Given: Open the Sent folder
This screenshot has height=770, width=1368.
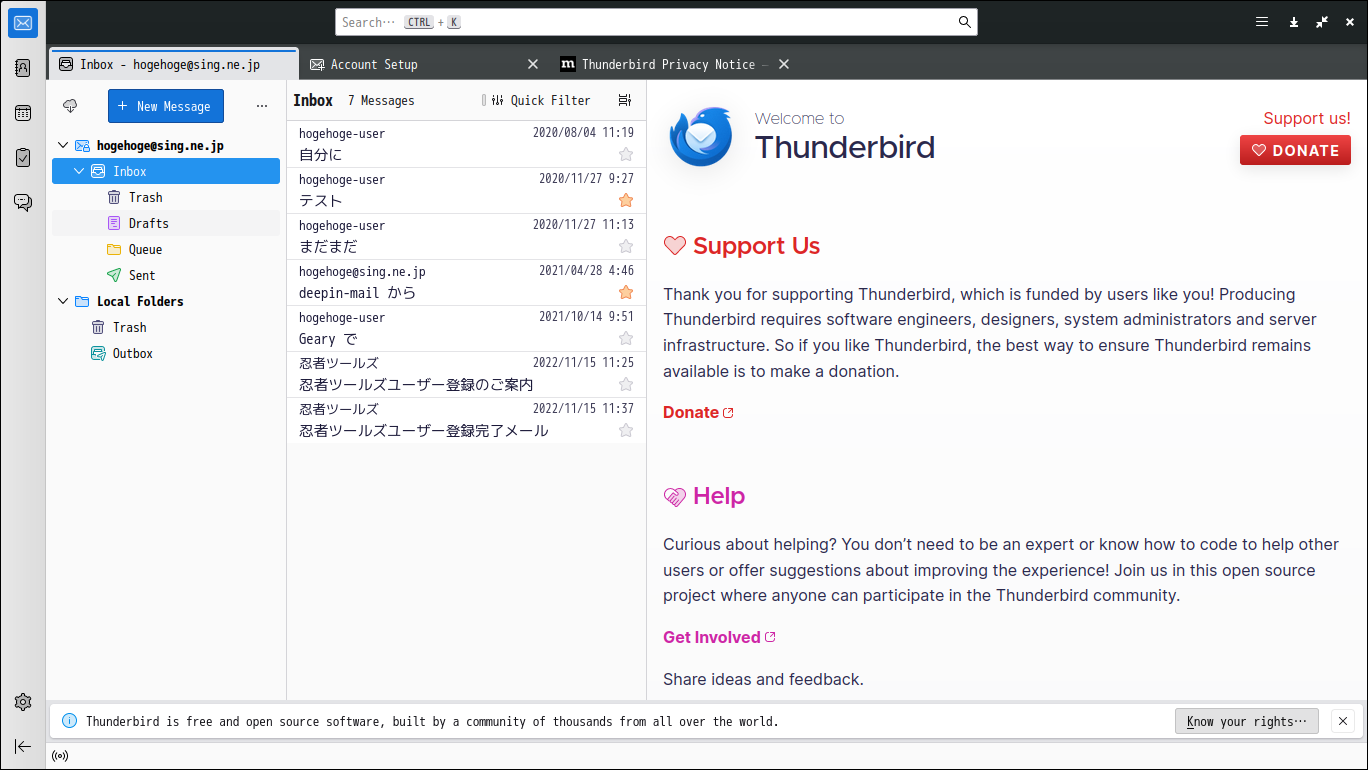Looking at the screenshot, I should click(166, 275).
